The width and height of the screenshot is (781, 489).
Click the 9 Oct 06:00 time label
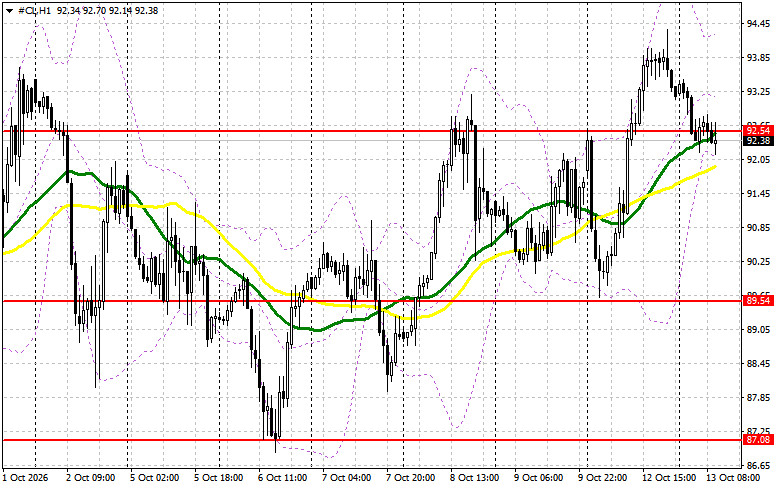click(538, 478)
